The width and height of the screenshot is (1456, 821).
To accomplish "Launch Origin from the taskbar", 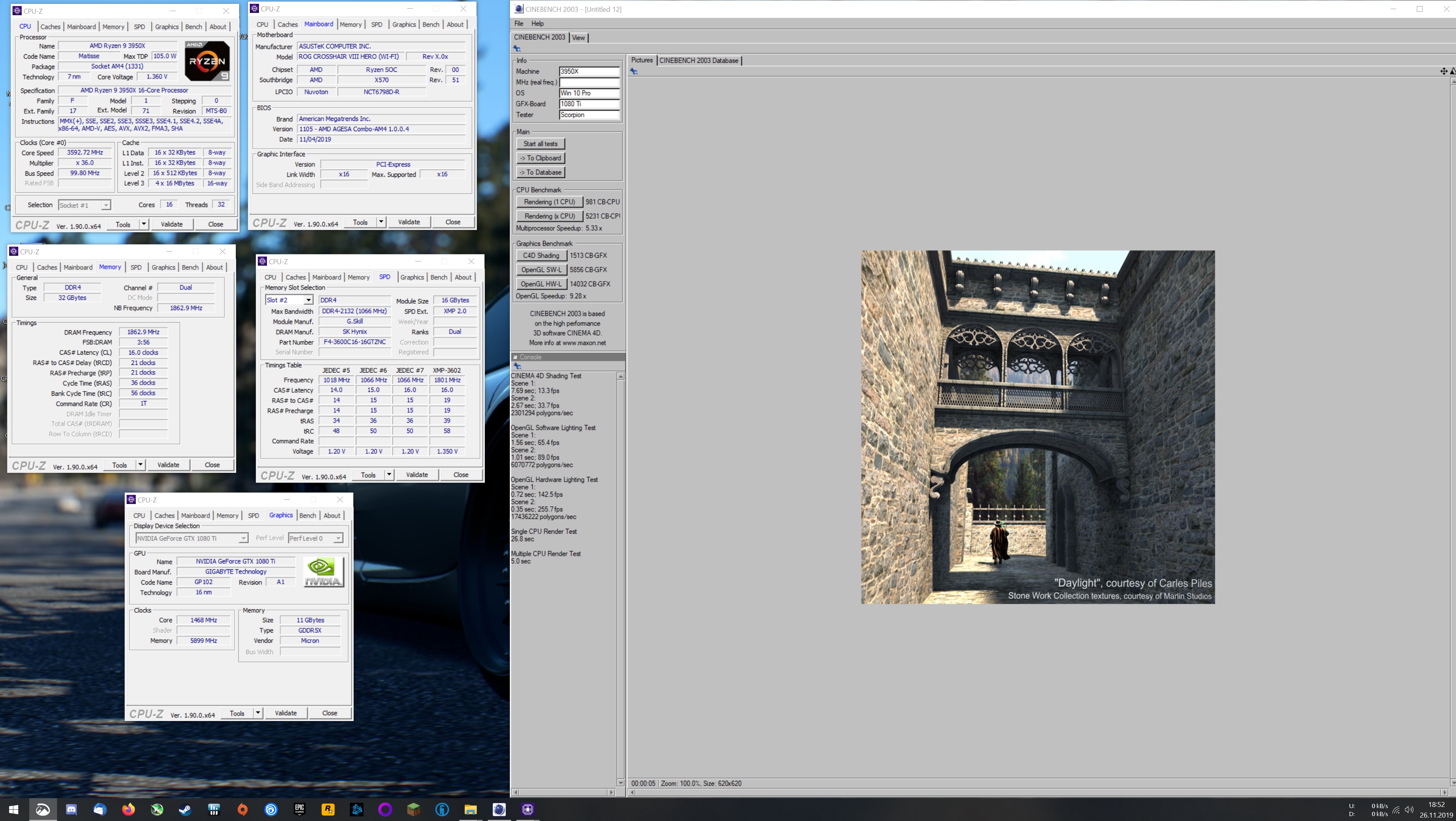I will tap(243, 809).
